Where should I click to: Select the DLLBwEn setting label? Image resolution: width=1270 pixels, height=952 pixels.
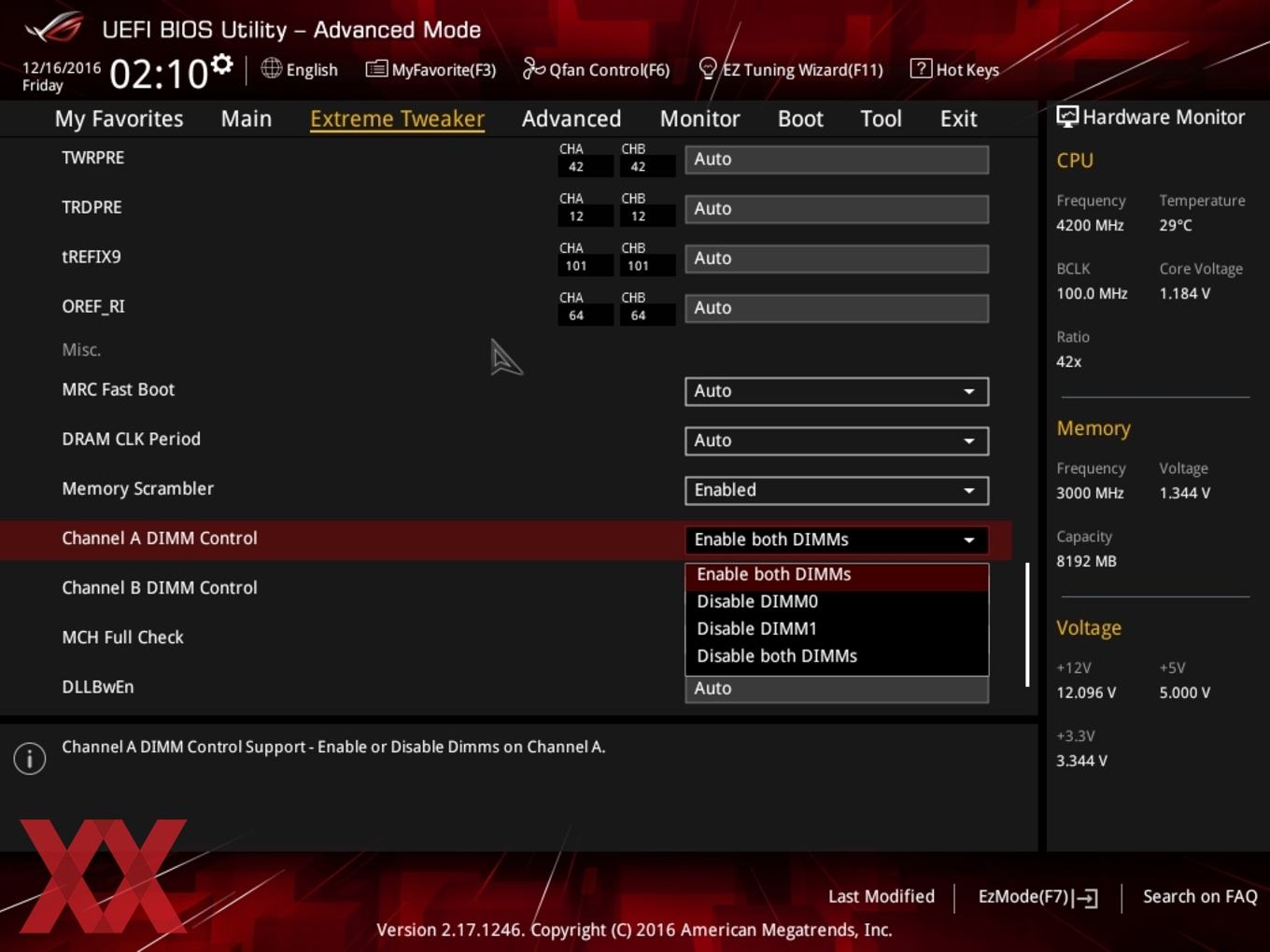tap(98, 687)
